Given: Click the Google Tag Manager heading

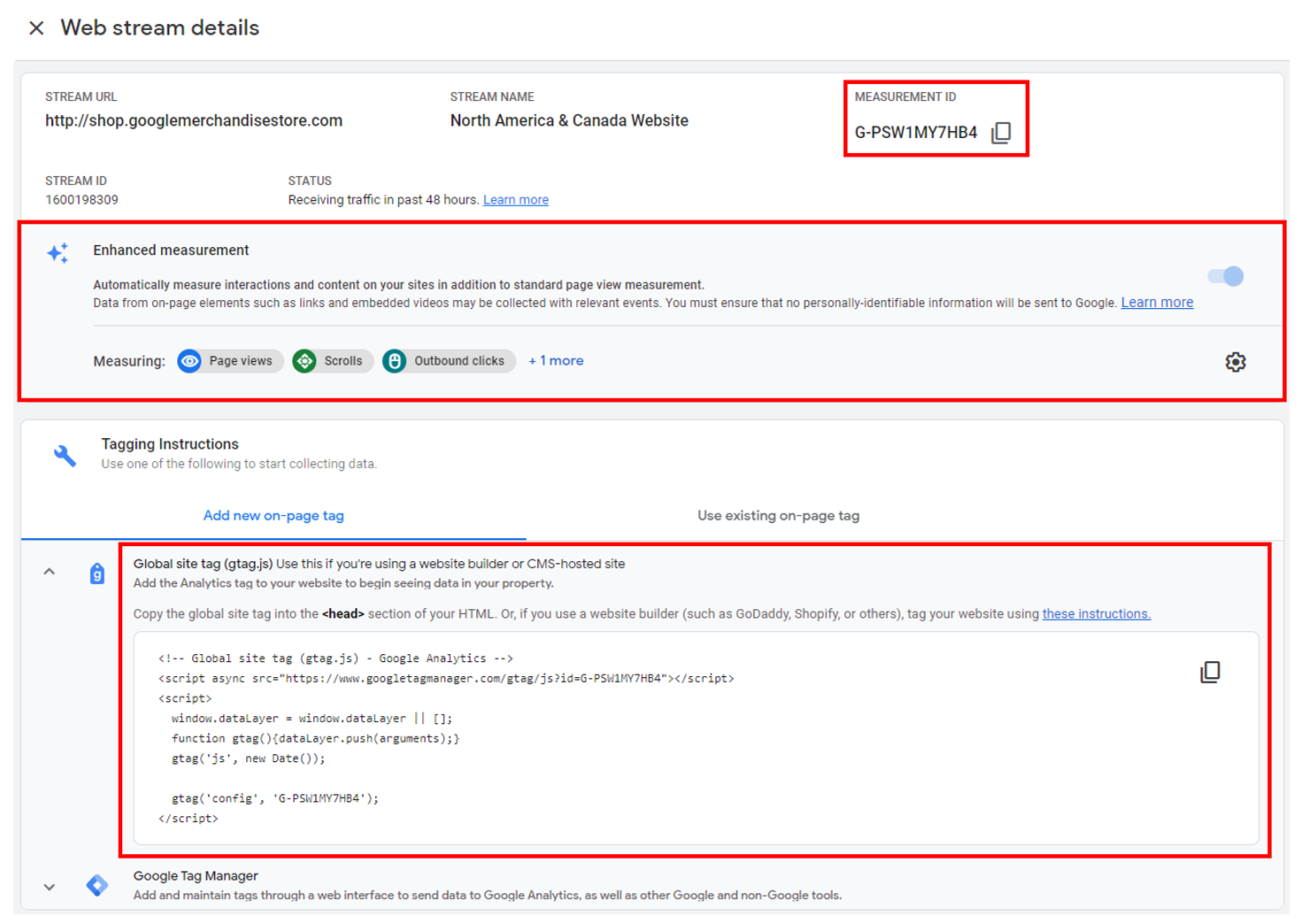Looking at the screenshot, I should [x=196, y=876].
